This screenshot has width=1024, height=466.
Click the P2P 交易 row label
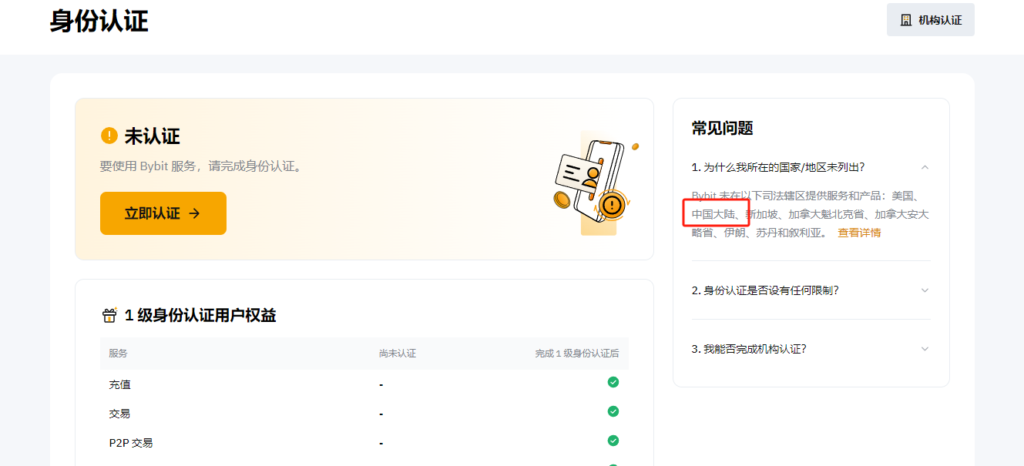click(x=131, y=443)
